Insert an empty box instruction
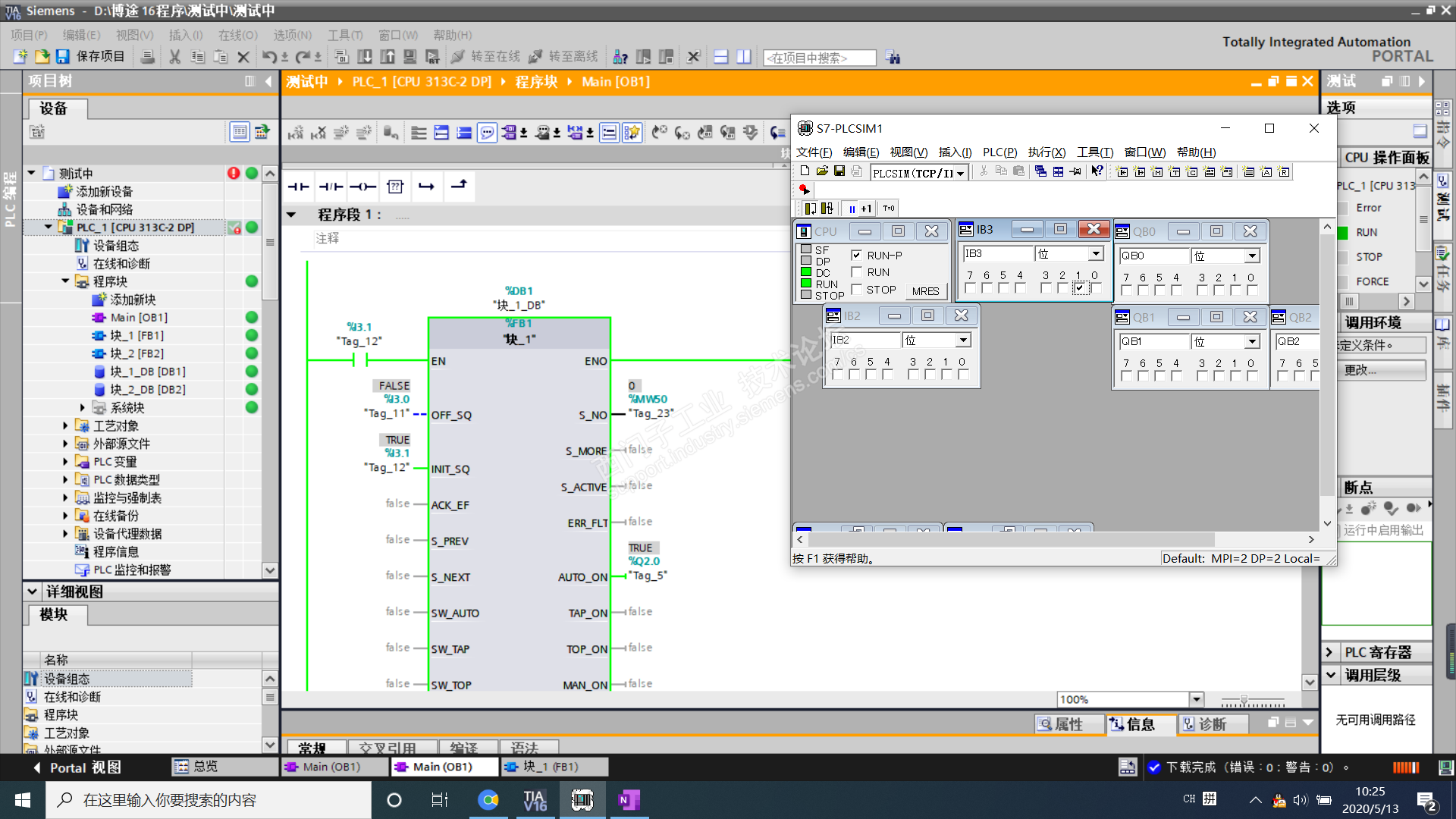The width and height of the screenshot is (1456, 819). tap(394, 187)
